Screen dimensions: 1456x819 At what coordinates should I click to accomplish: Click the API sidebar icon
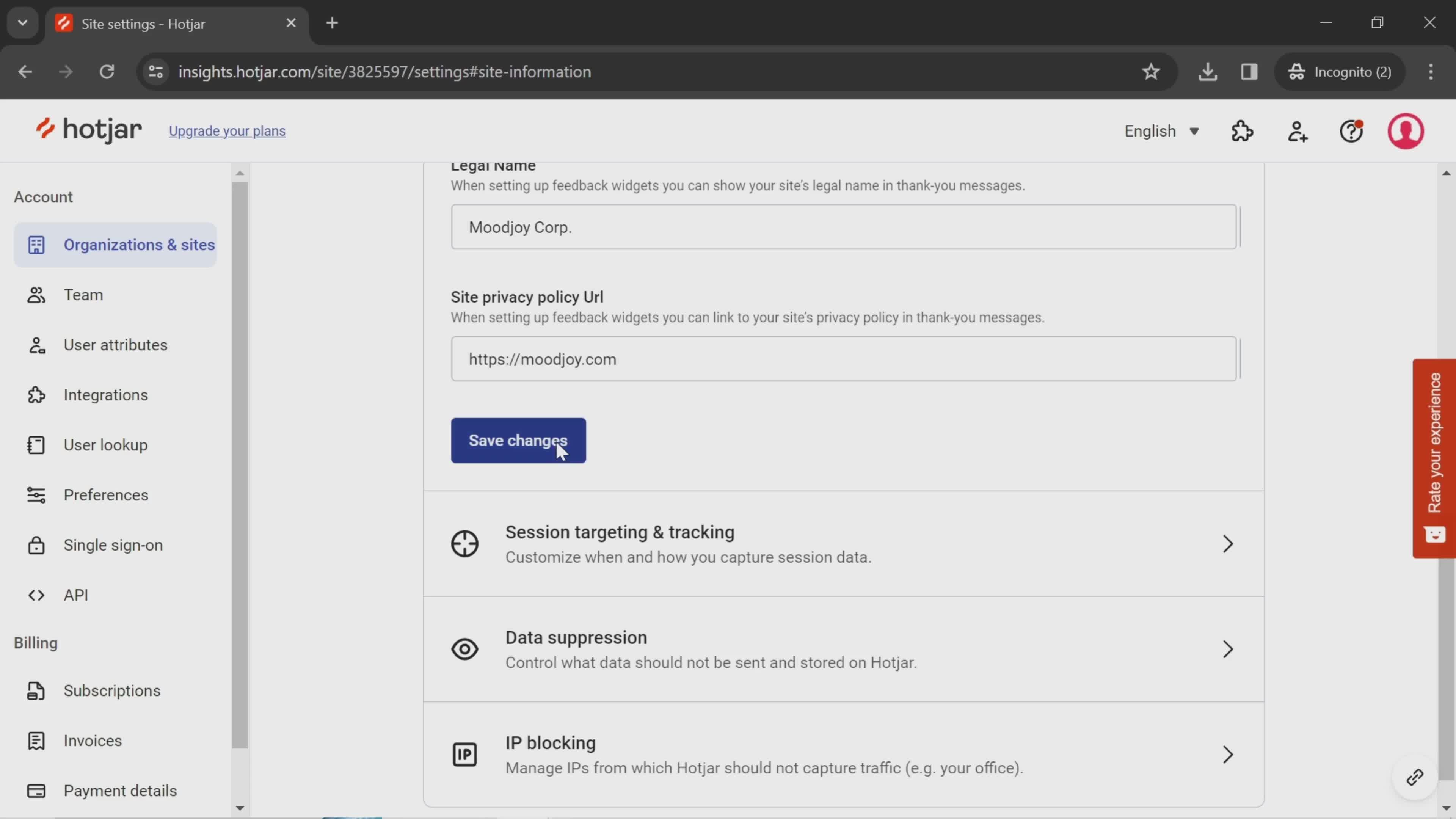click(34, 594)
